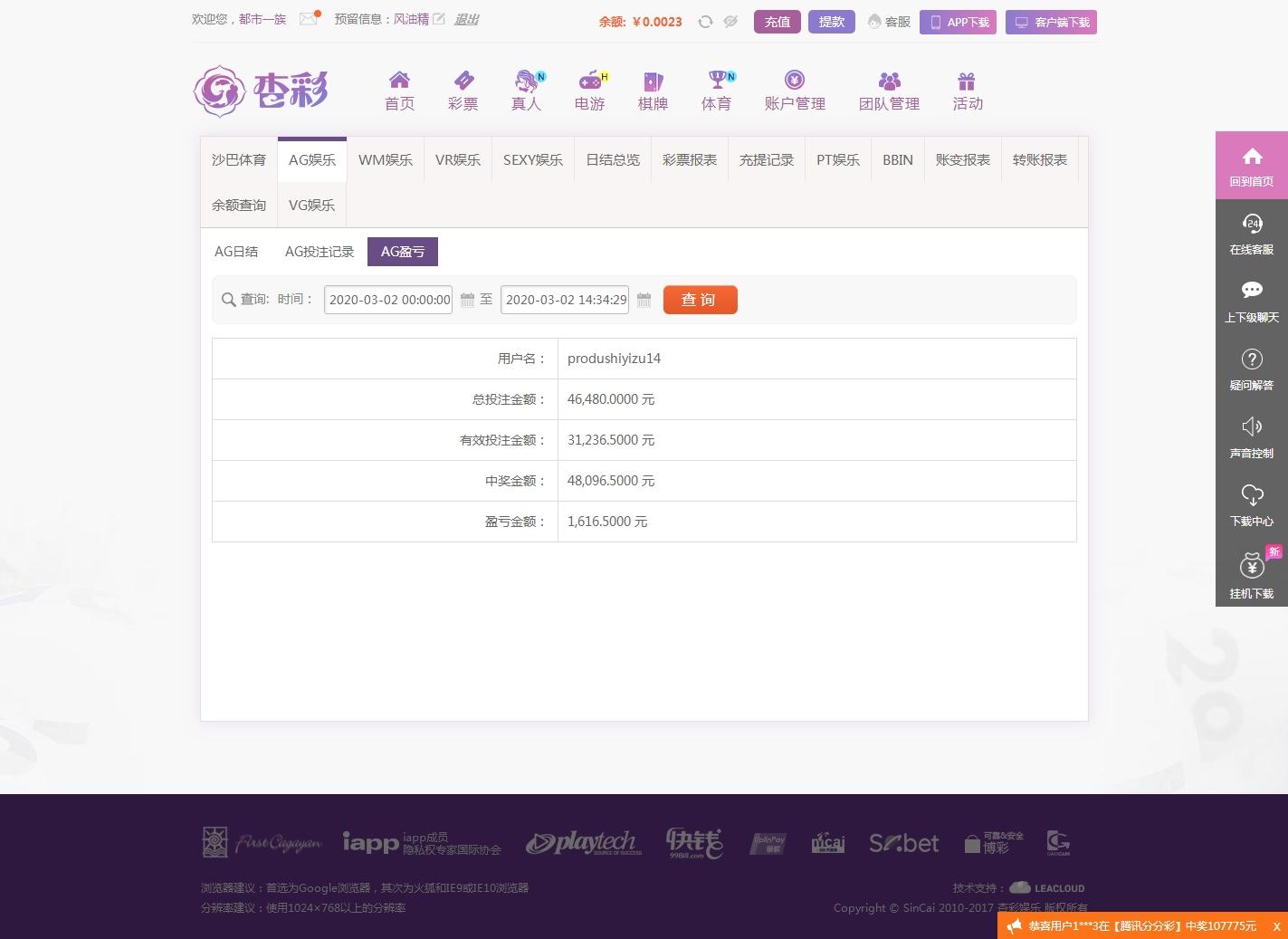Open 下载中心 download center sidebar icon
This screenshot has width=1288, height=939.
(1252, 505)
